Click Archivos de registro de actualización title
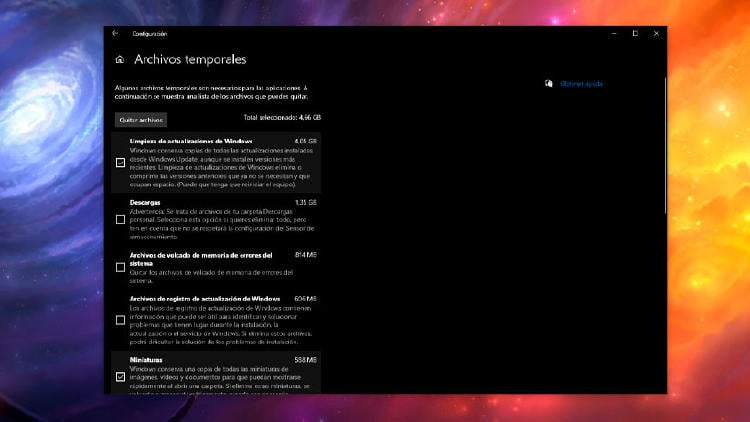 tap(205, 299)
